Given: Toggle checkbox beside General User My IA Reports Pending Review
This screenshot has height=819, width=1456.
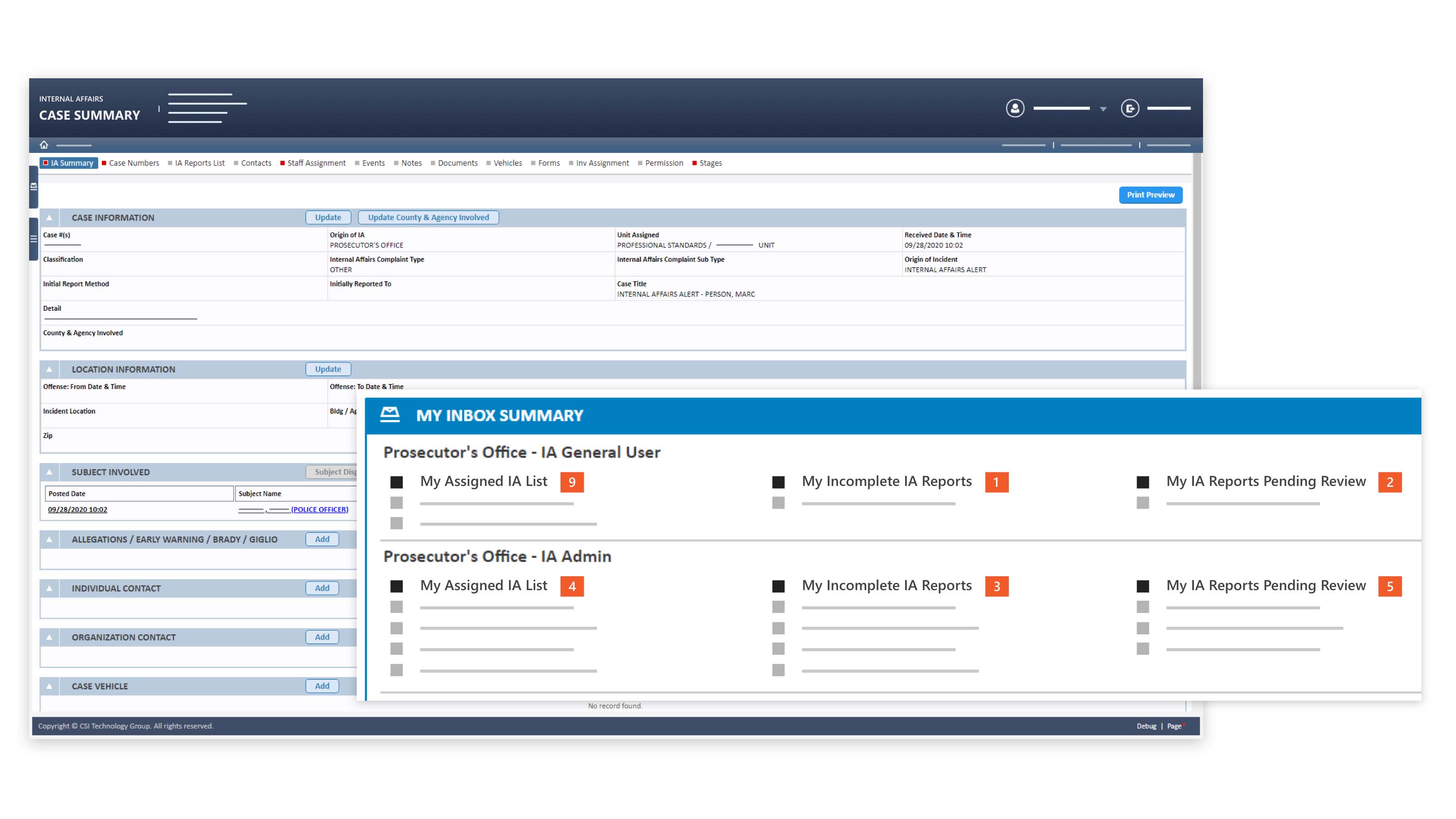Looking at the screenshot, I should pos(1143,482).
